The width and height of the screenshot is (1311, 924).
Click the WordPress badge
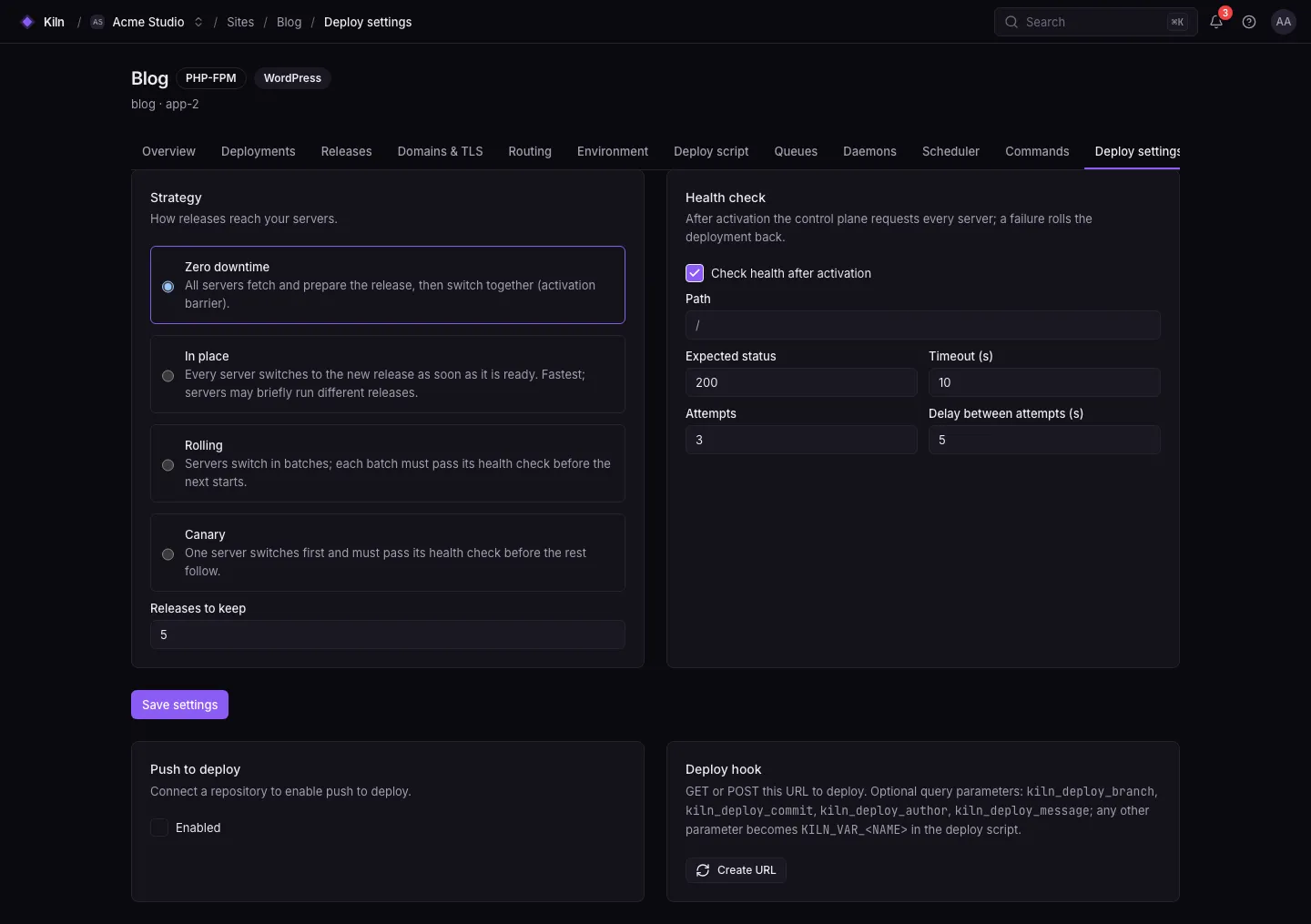292,78
